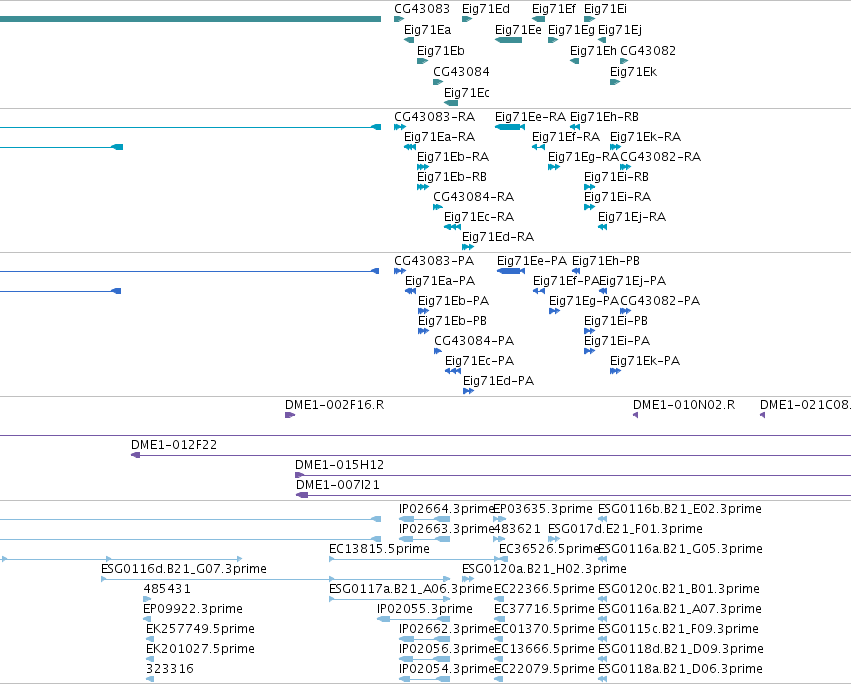Click the Eig71Ee-RA transcript glyph
The width and height of the screenshot is (851, 684).
(x=510, y=127)
